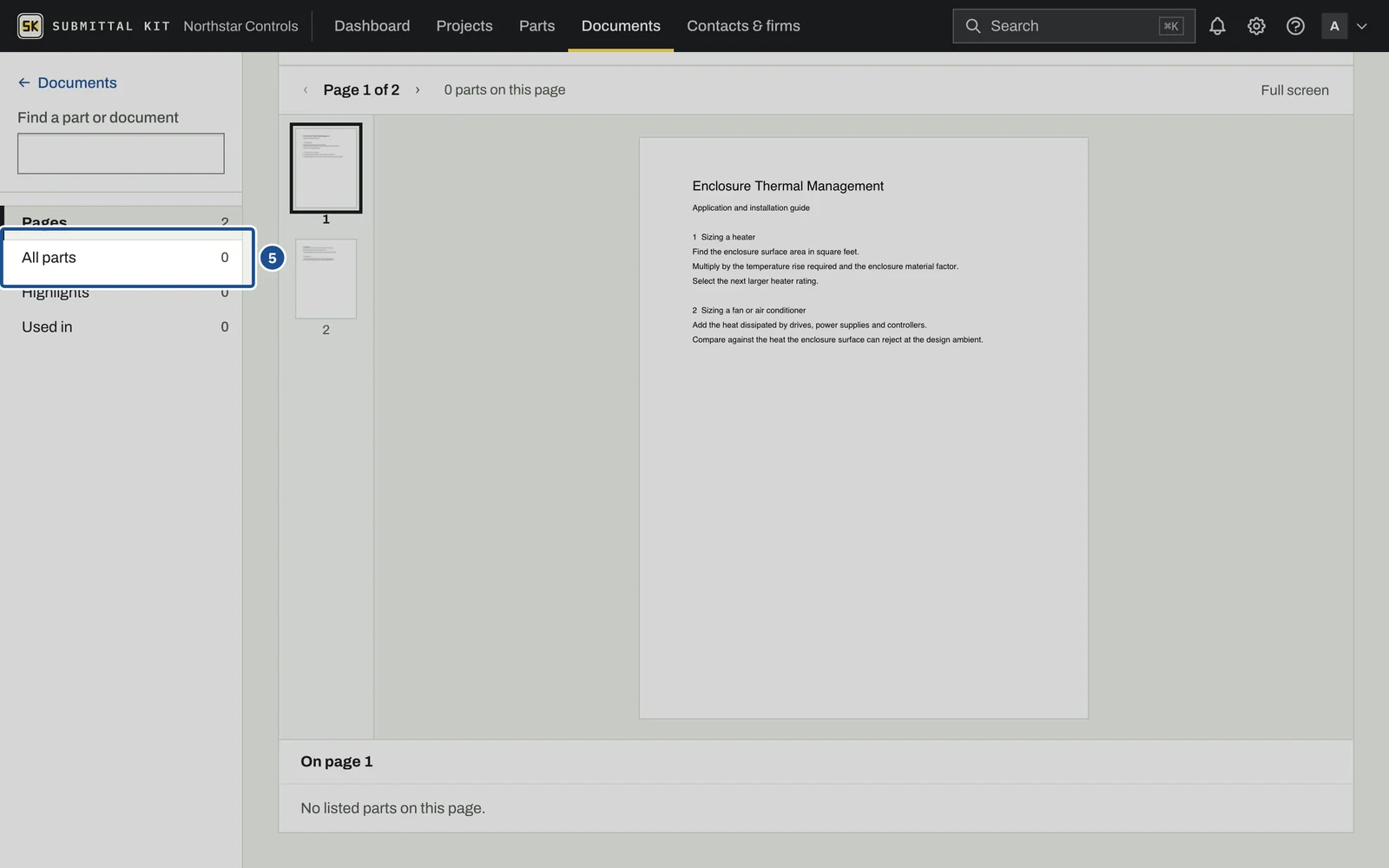Go to the previous page arrow

point(306,89)
